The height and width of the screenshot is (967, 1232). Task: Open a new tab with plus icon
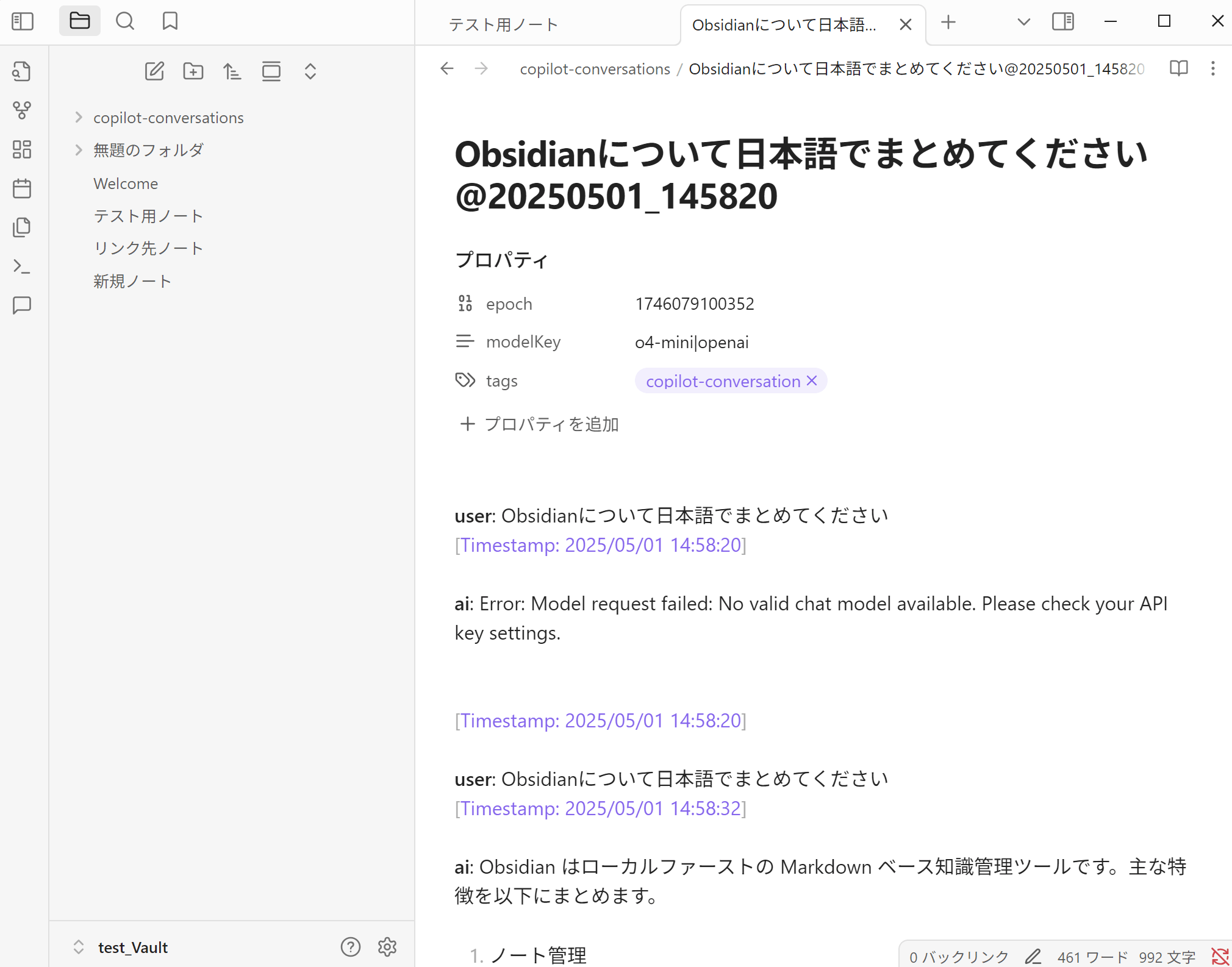click(x=948, y=23)
